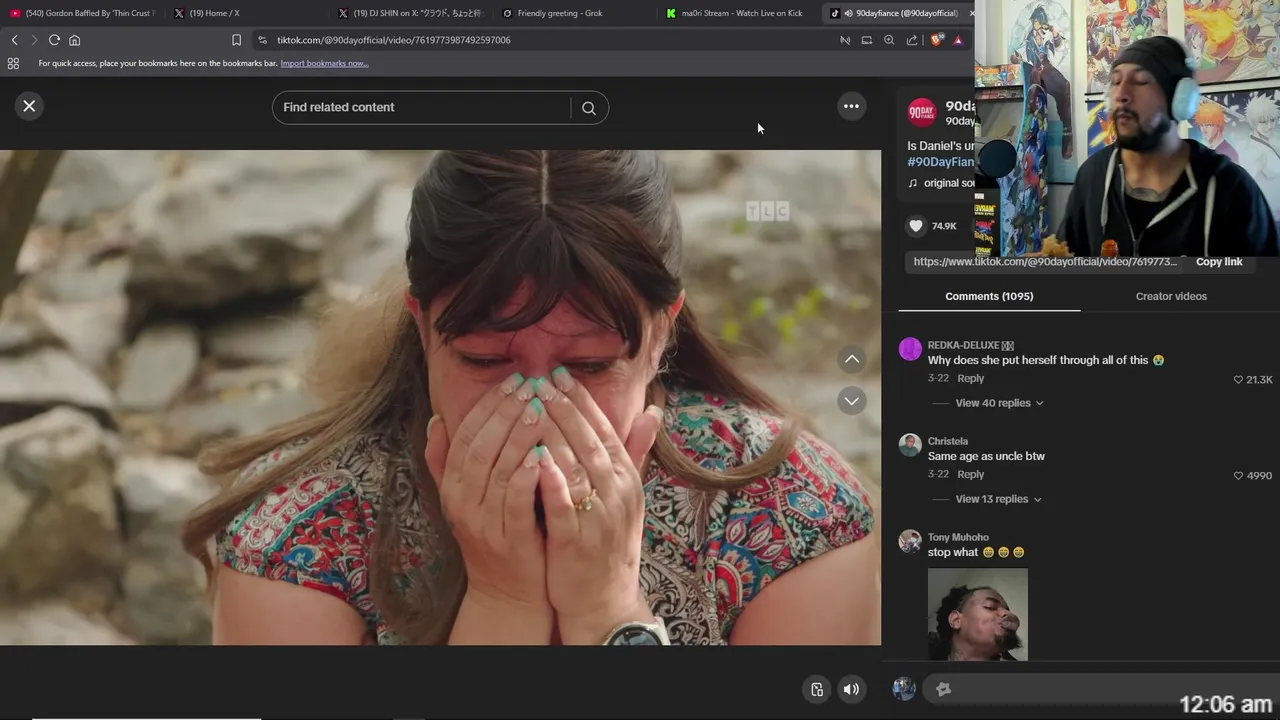
Task: Go to next video with down chevron
Action: 851,401
